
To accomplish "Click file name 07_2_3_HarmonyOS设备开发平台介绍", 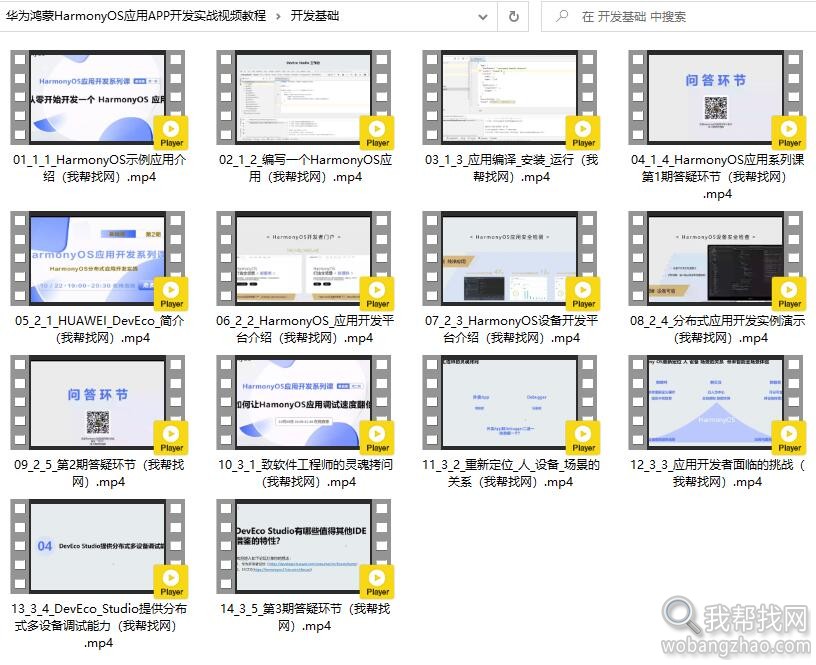I will coord(511,329).
